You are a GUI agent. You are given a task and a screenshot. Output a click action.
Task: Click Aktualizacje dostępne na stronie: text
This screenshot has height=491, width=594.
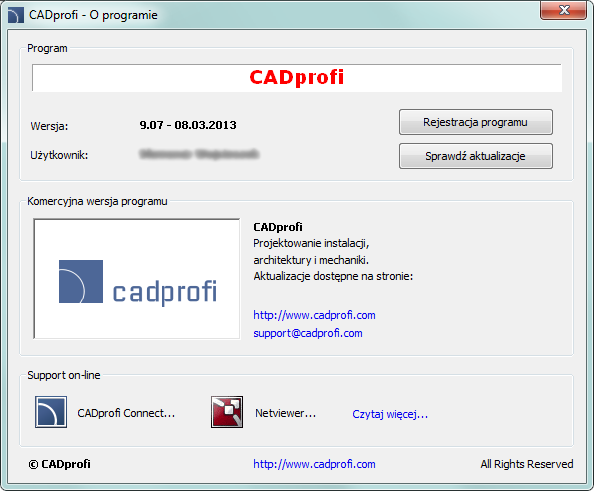coord(333,276)
